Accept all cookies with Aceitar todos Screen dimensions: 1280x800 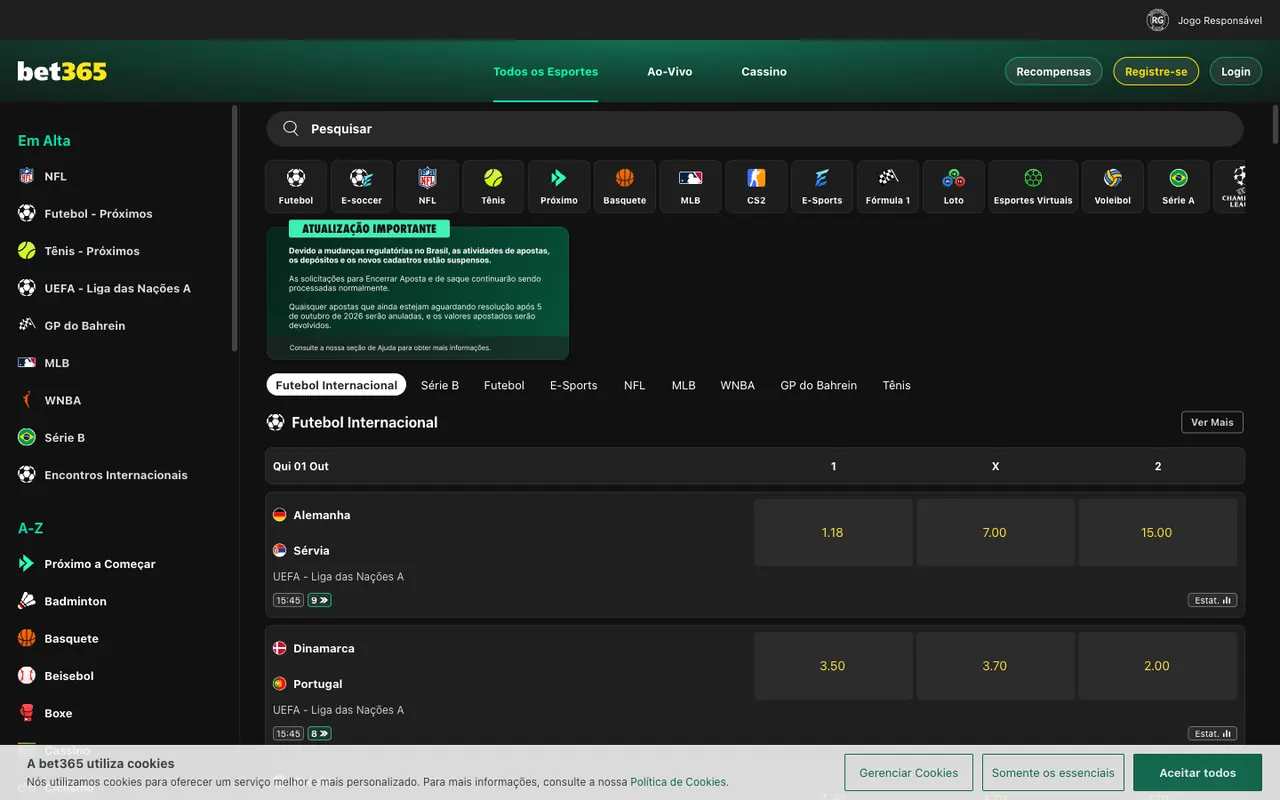pos(1197,773)
